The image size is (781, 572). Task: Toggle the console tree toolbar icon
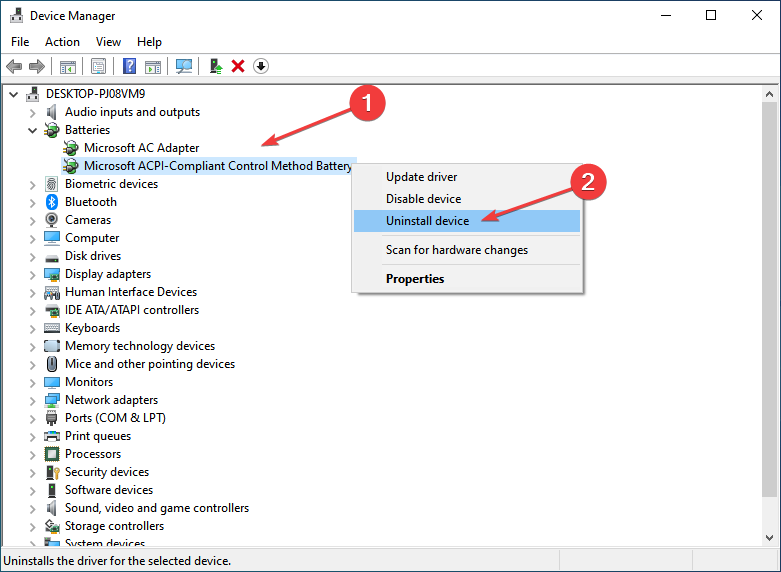(68, 66)
